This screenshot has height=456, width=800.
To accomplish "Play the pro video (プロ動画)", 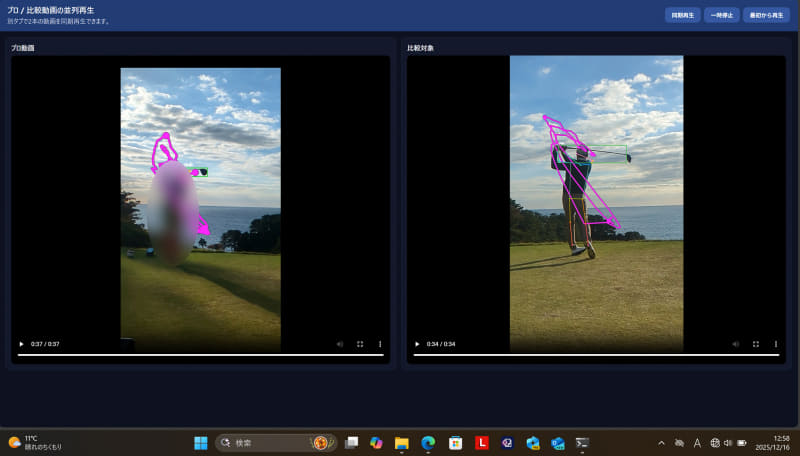I will [x=21, y=344].
